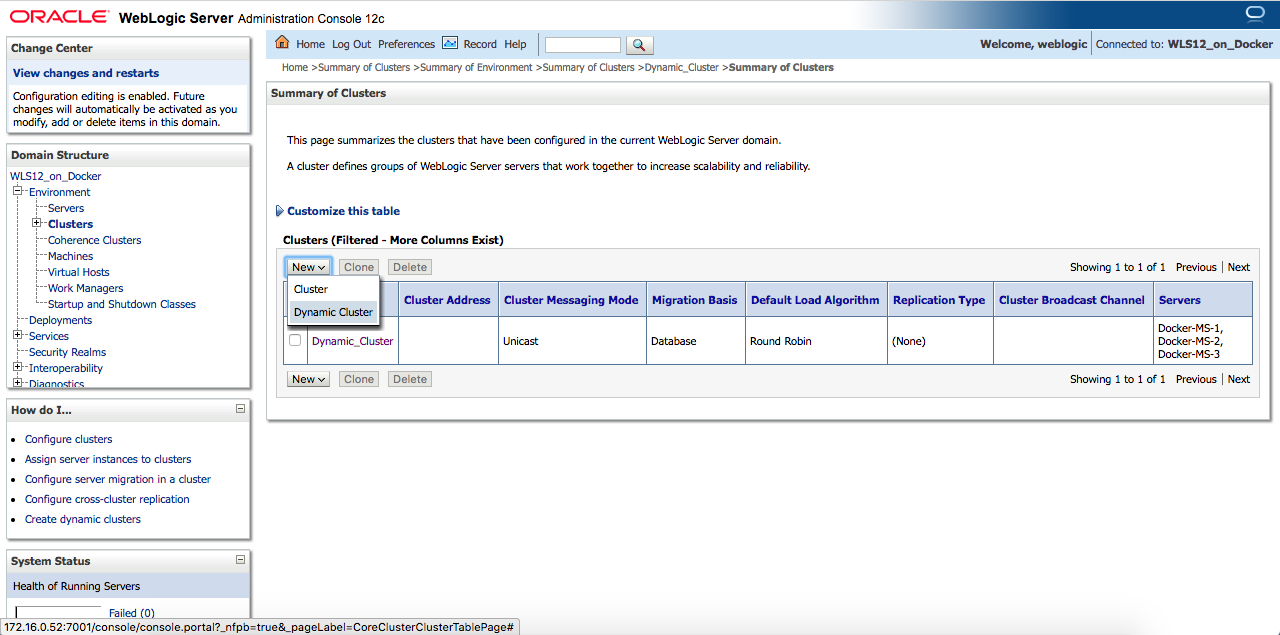Expand the Clusters tree node

(37, 223)
